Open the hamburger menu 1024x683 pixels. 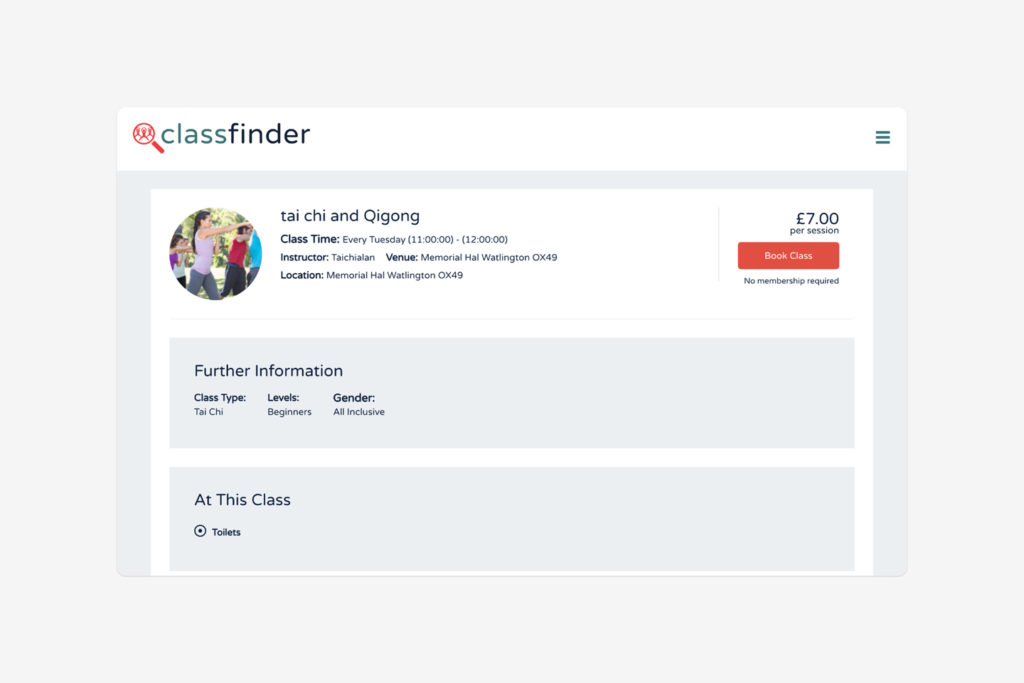point(882,138)
